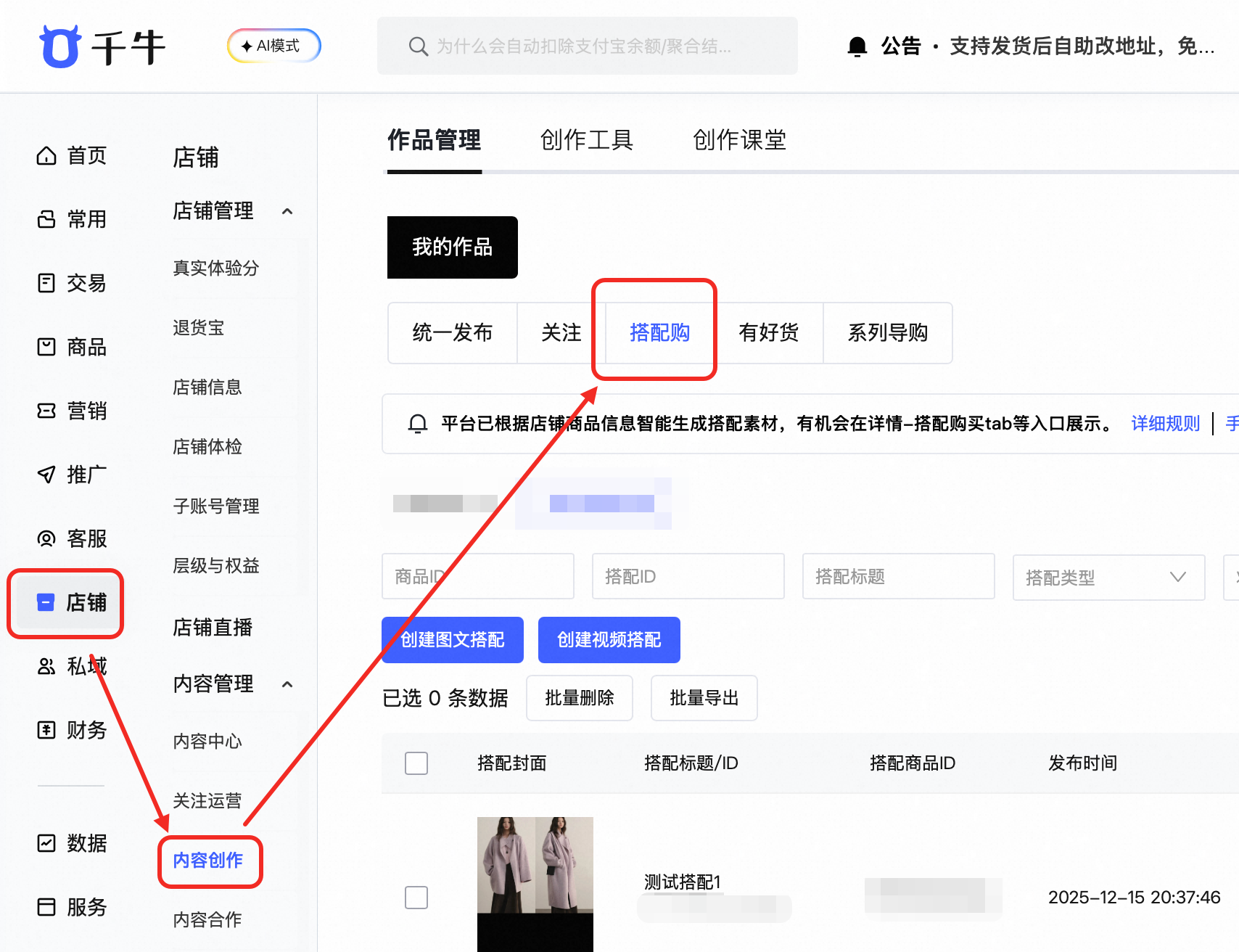The image size is (1239, 952).
Task: Click the 搭配标题 input field
Action: coord(898,576)
